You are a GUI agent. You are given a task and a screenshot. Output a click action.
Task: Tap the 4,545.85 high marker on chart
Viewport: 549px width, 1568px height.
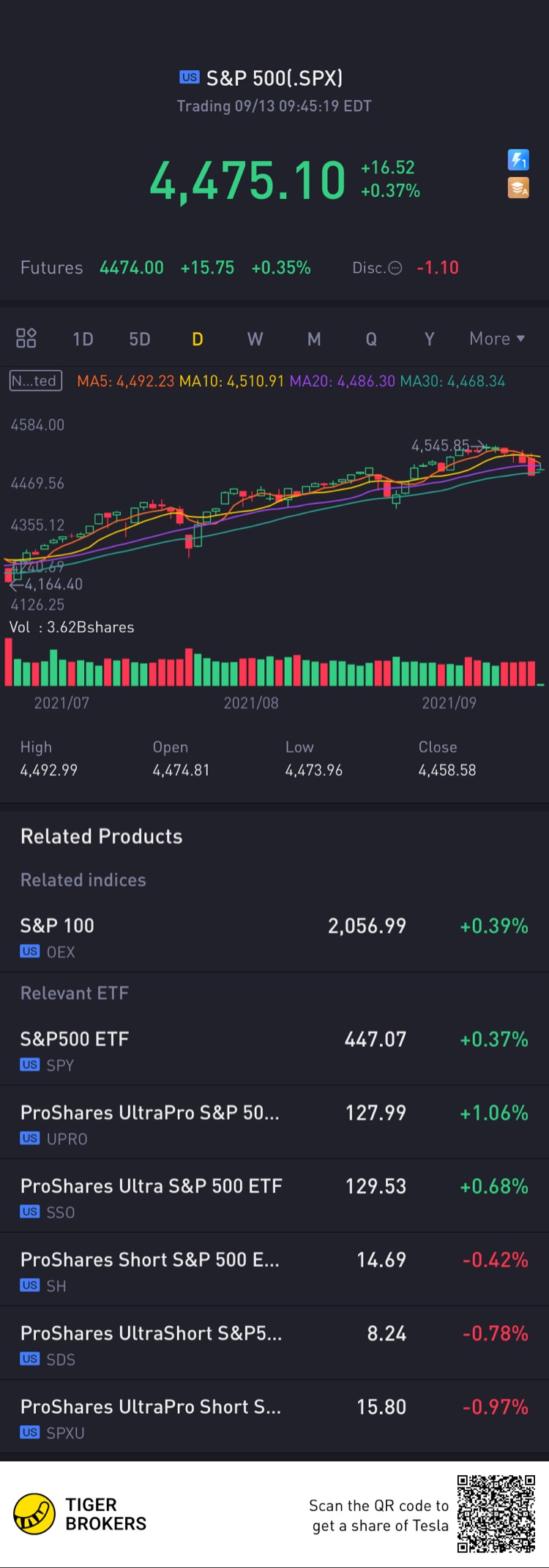click(x=441, y=446)
